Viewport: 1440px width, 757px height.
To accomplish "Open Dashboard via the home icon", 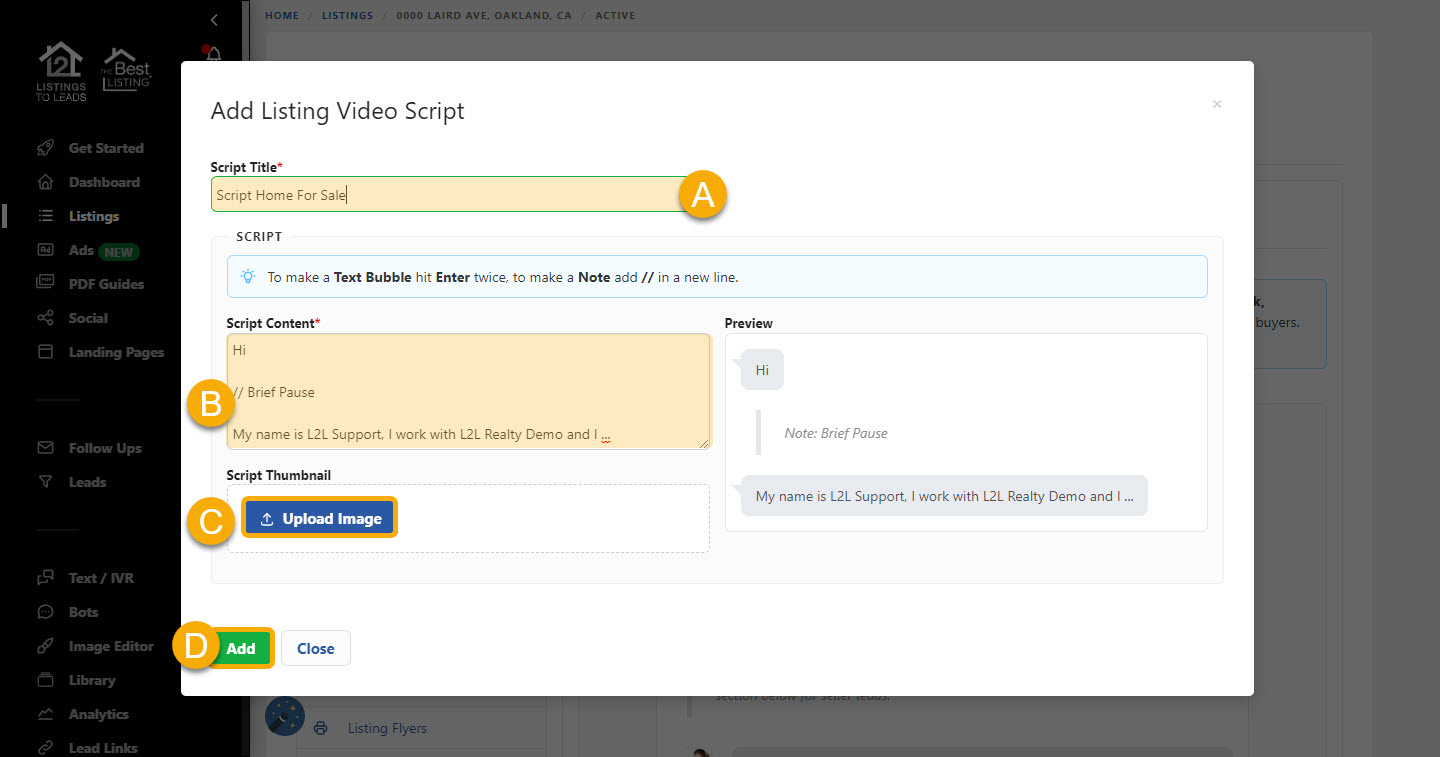I will pyautogui.click(x=45, y=182).
